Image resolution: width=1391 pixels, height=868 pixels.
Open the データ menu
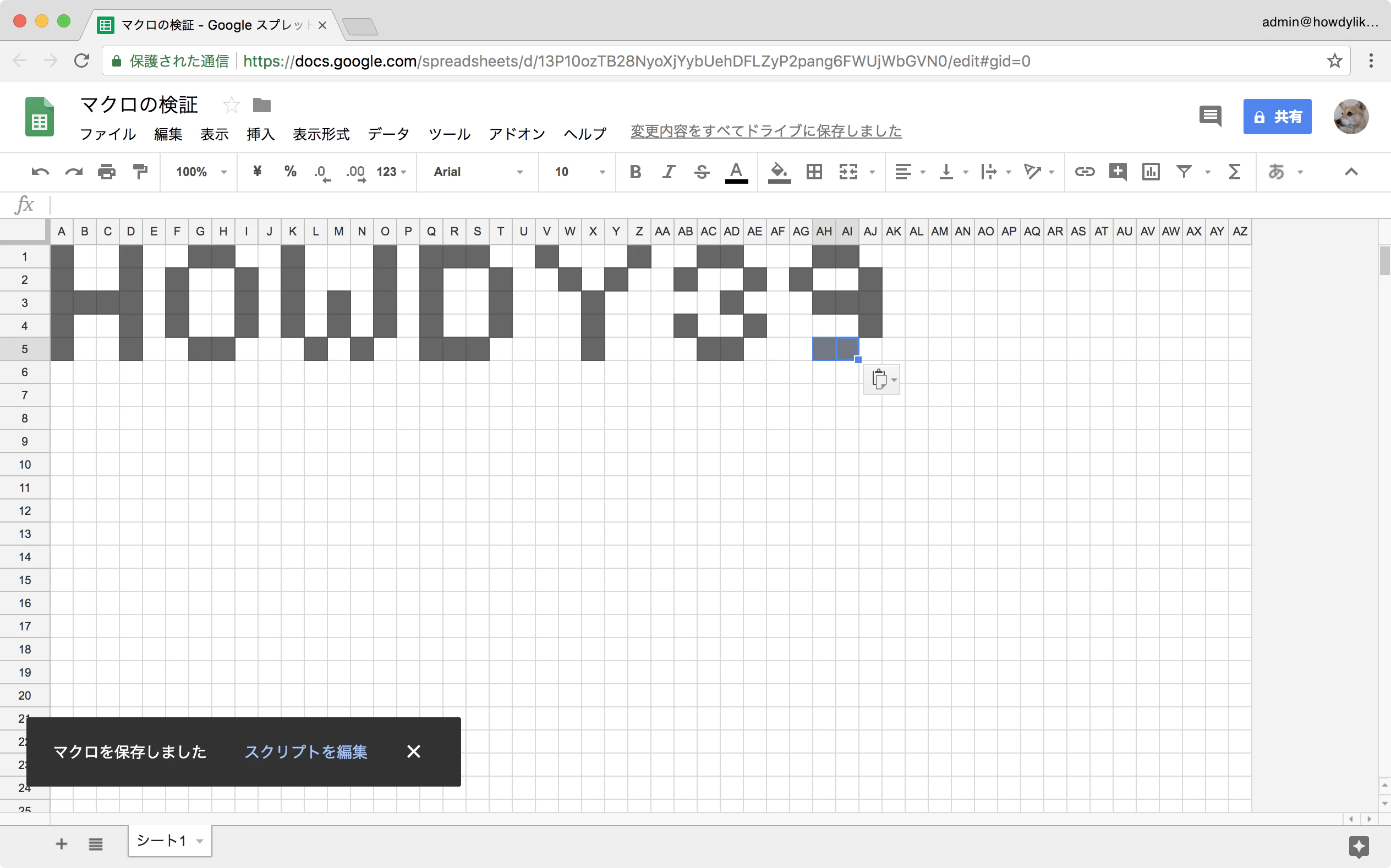tap(388, 134)
